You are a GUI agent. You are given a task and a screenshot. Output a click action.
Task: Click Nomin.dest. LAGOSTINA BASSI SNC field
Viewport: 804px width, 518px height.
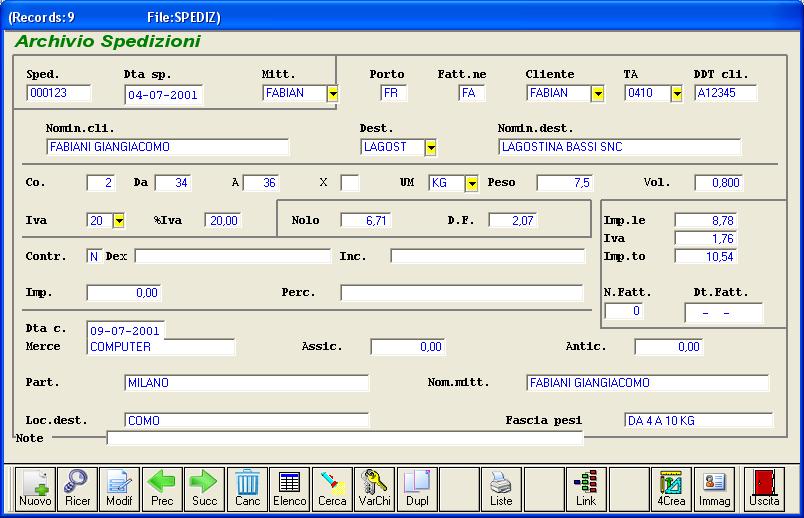619,147
